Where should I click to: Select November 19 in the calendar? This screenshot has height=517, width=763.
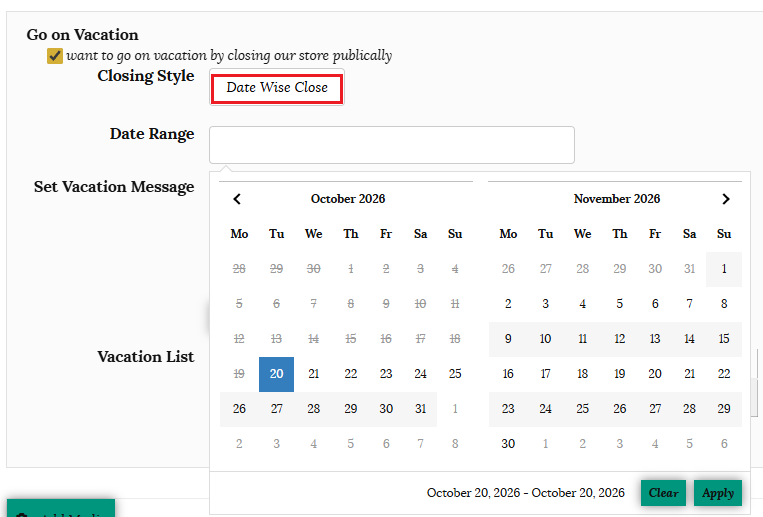[x=619, y=374]
